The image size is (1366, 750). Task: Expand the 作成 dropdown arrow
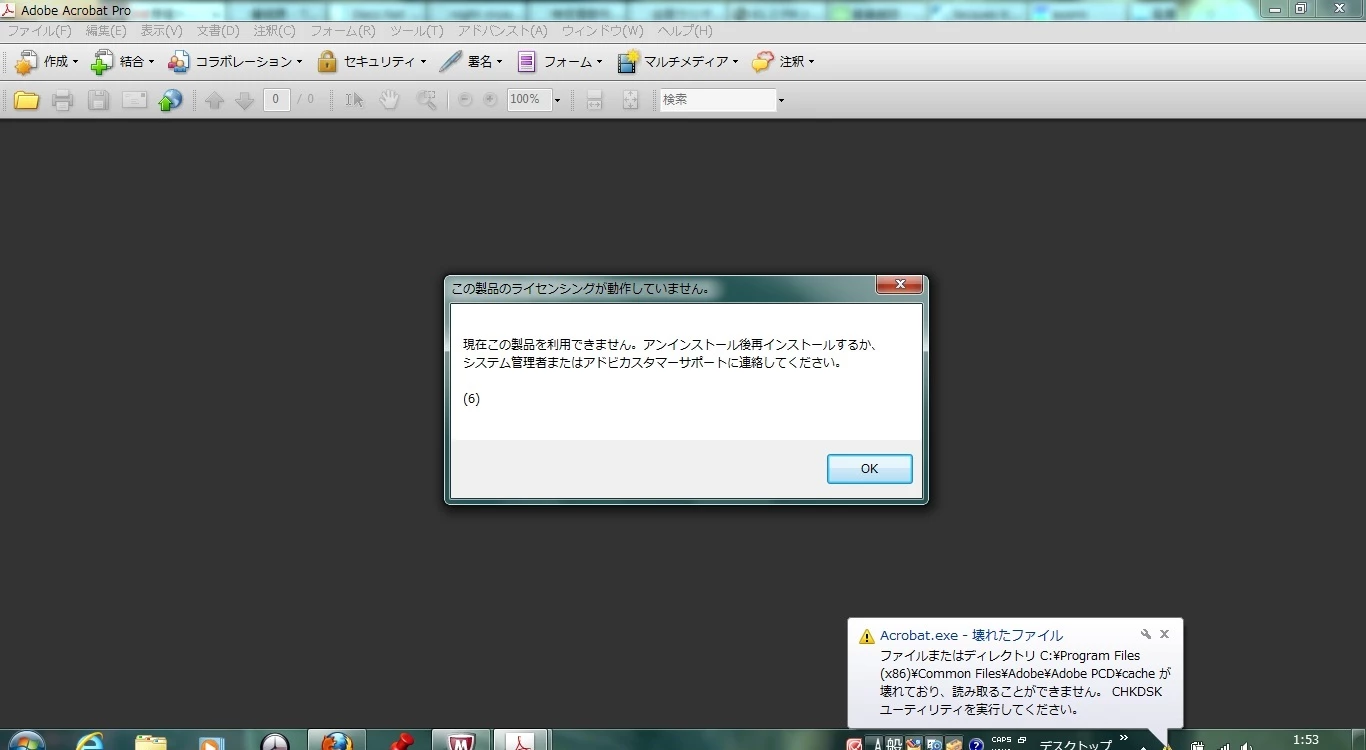[x=75, y=62]
